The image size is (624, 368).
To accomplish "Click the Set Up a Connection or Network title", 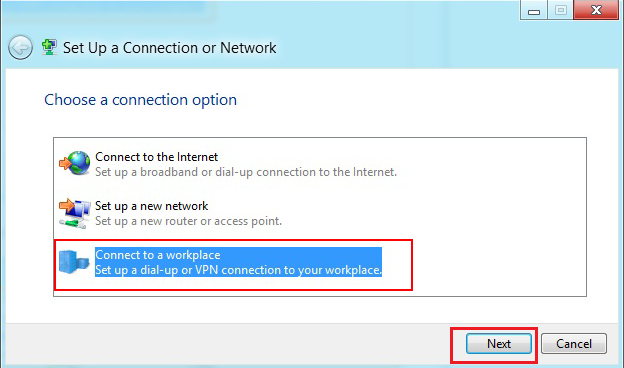I will point(170,48).
